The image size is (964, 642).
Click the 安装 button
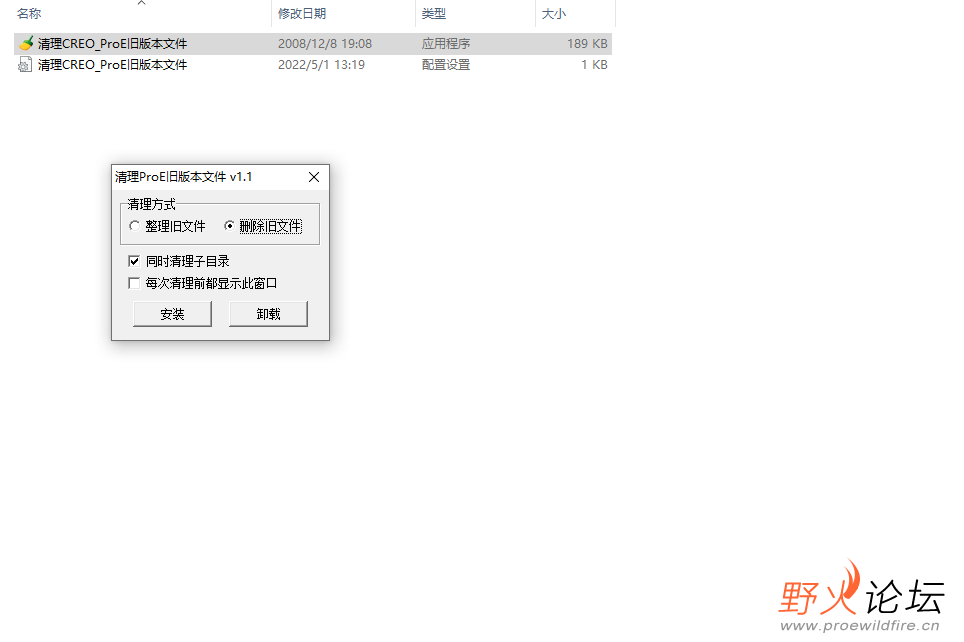tap(172, 314)
